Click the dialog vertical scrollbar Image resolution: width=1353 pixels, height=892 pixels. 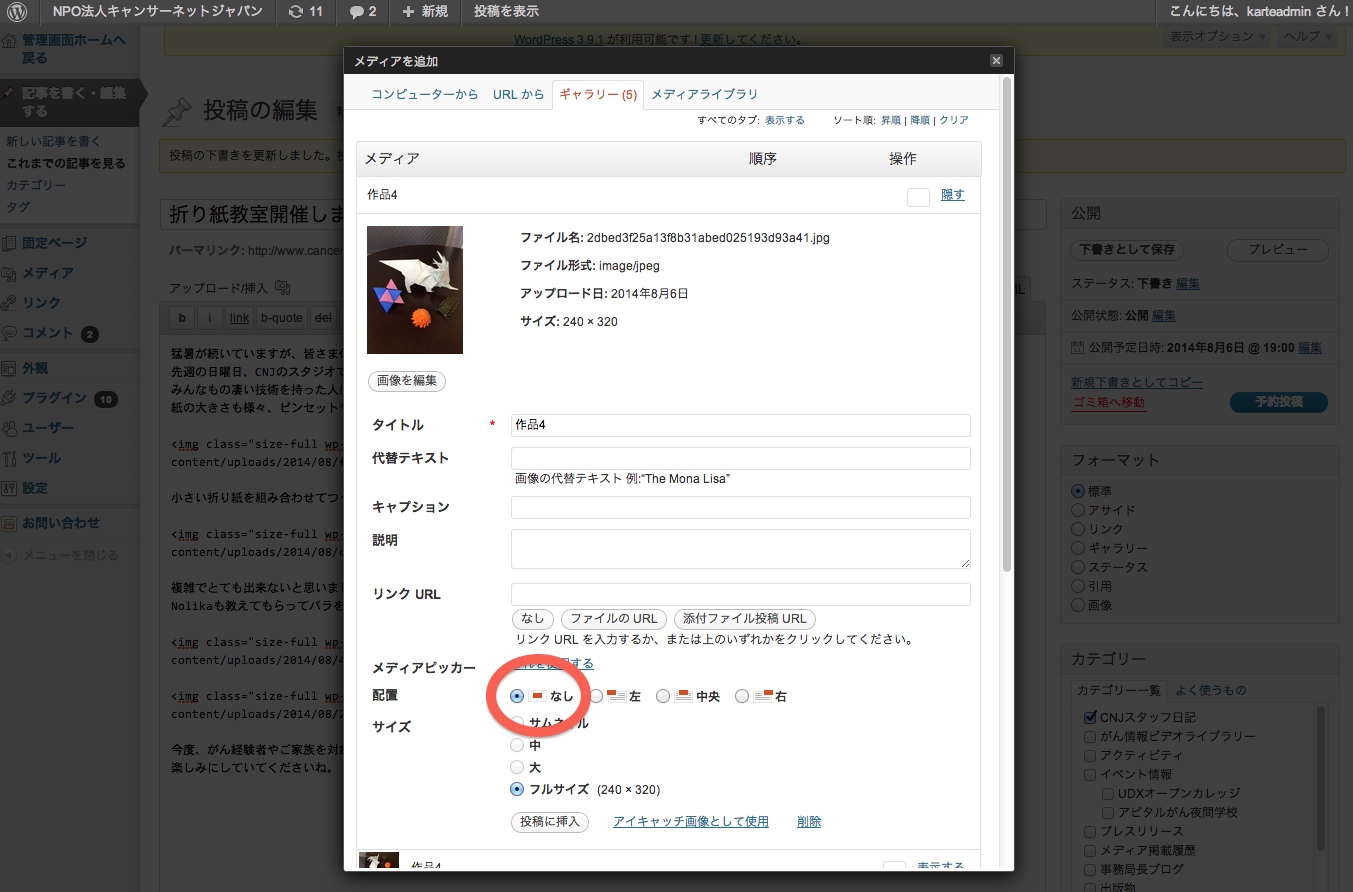pyautogui.click(x=1007, y=325)
